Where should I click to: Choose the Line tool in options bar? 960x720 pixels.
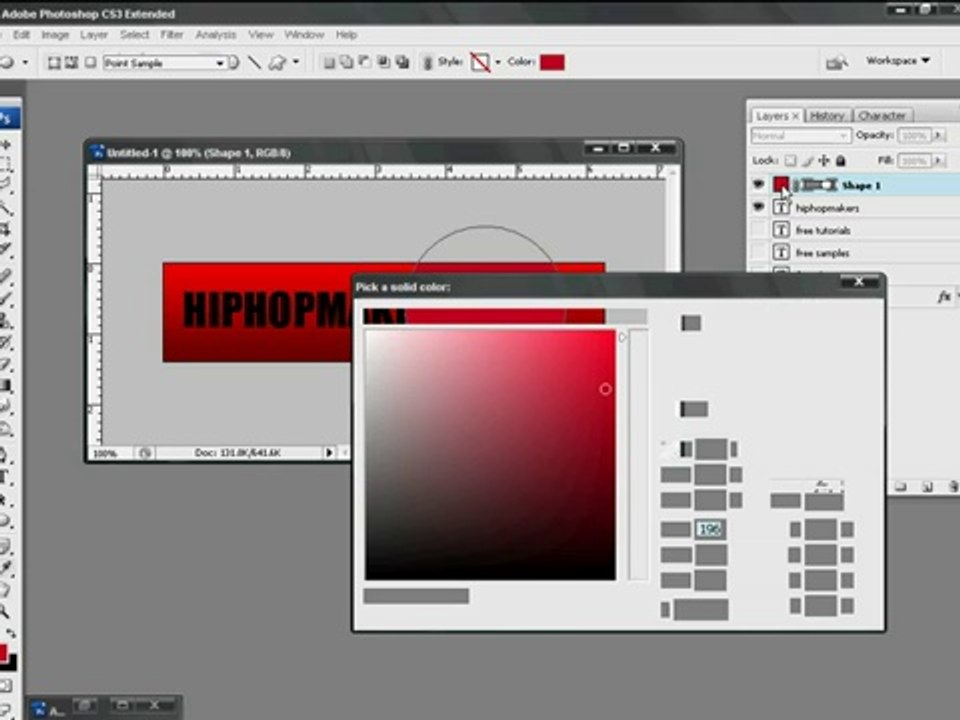(x=254, y=62)
